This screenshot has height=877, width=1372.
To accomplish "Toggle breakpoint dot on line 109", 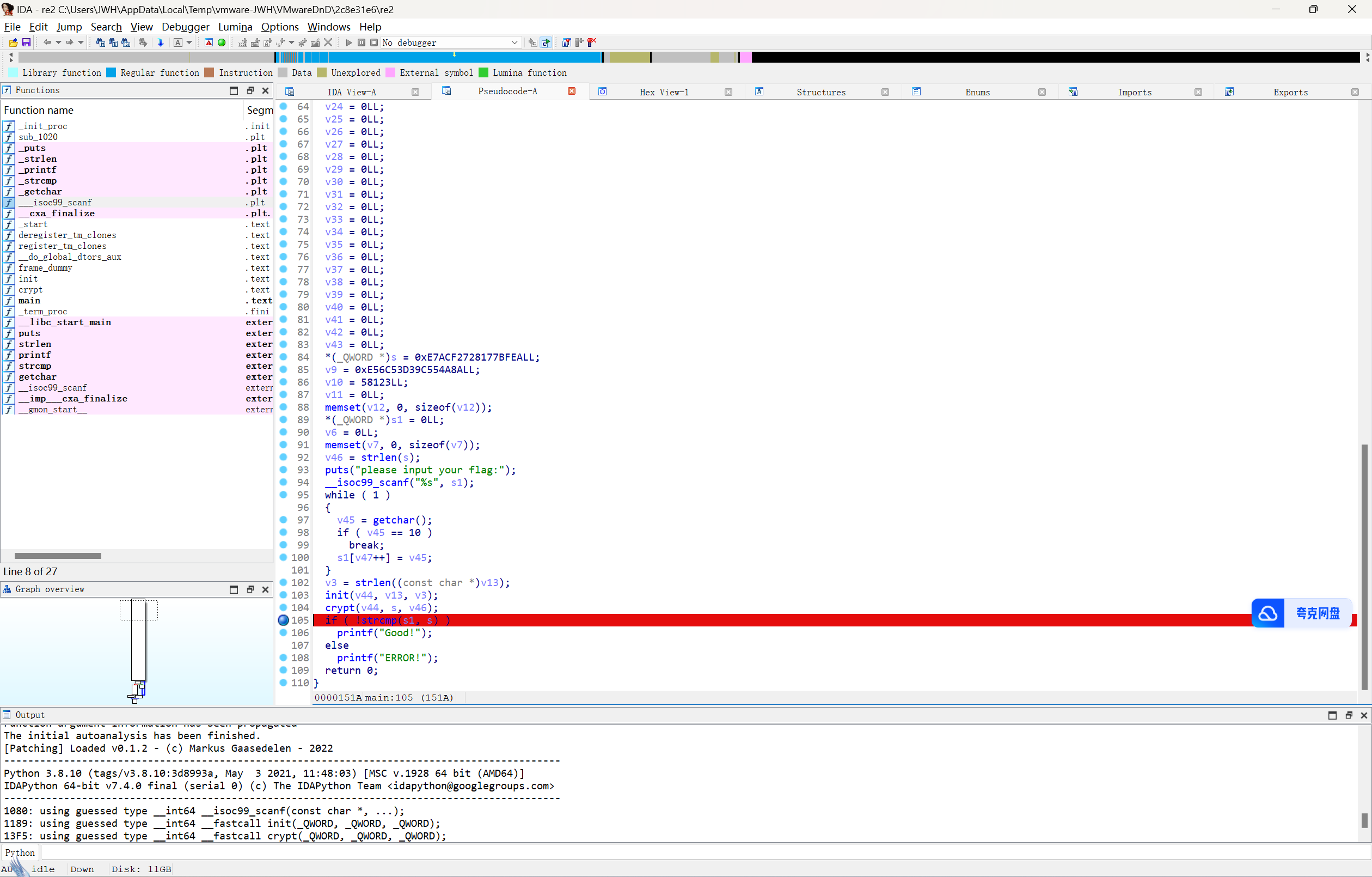I will point(283,671).
